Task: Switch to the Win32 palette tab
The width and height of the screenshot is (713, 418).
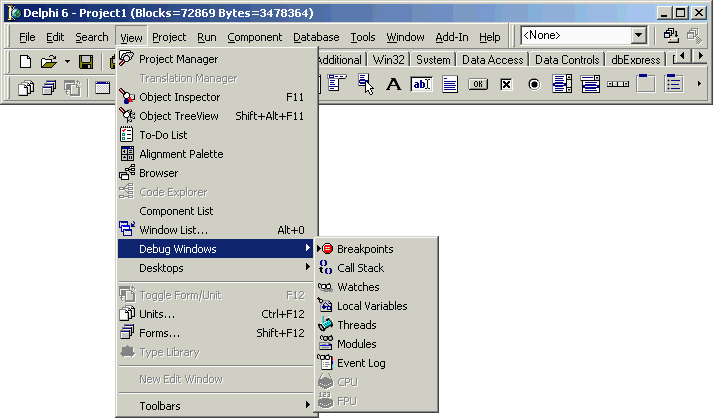Action: click(389, 60)
